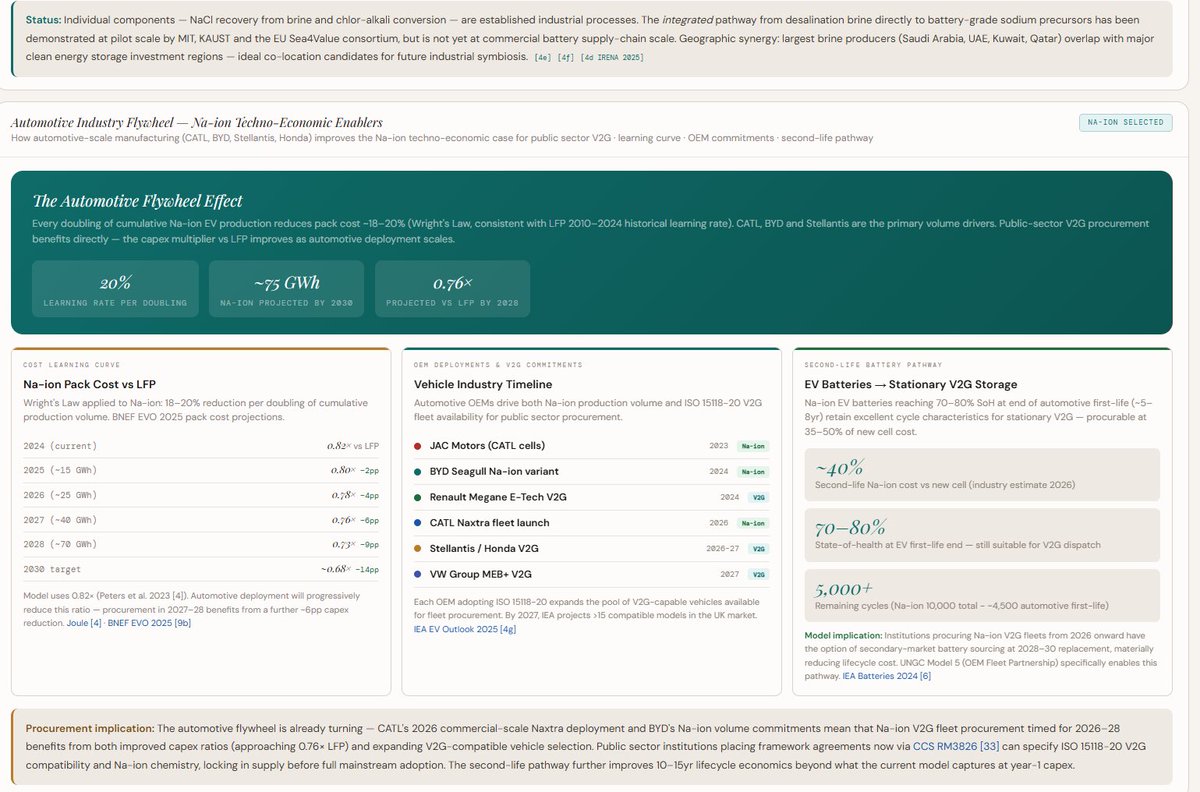Viewport: 1200px width, 792px height.
Task: Click the Na-ion tag on CATL Naxtra row
Action: (752, 523)
